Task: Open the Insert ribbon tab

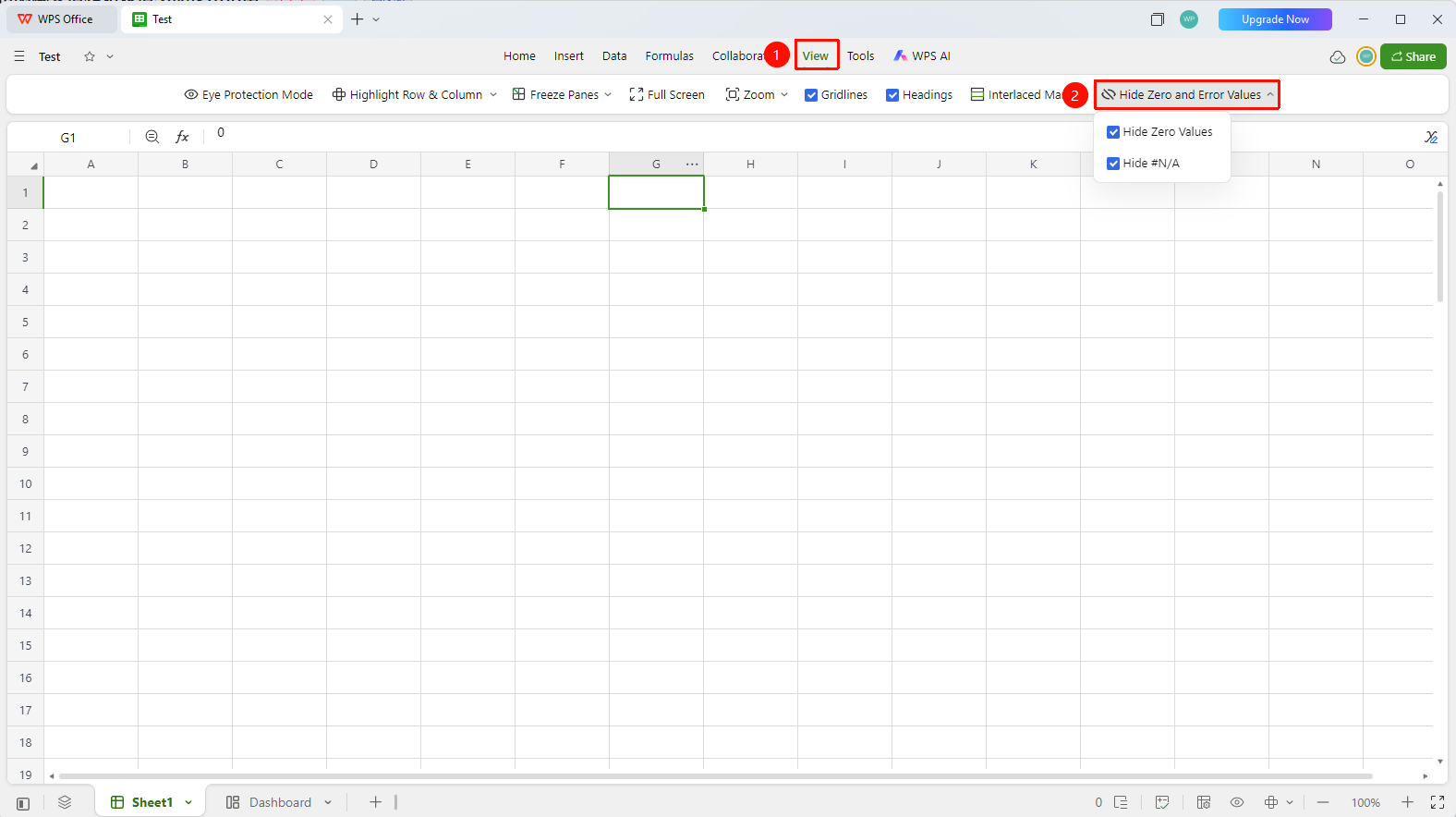Action: (x=569, y=56)
